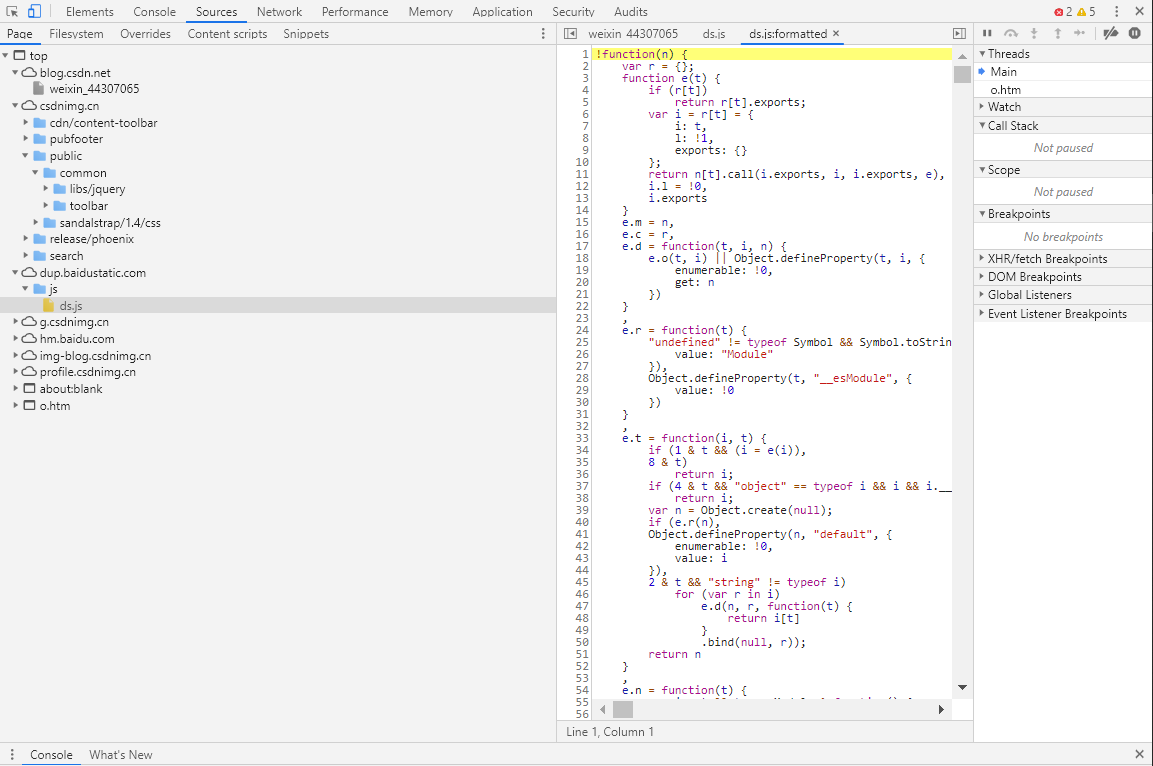The height and width of the screenshot is (766, 1153).
Task: Click the step into icon
Action: (1034, 33)
